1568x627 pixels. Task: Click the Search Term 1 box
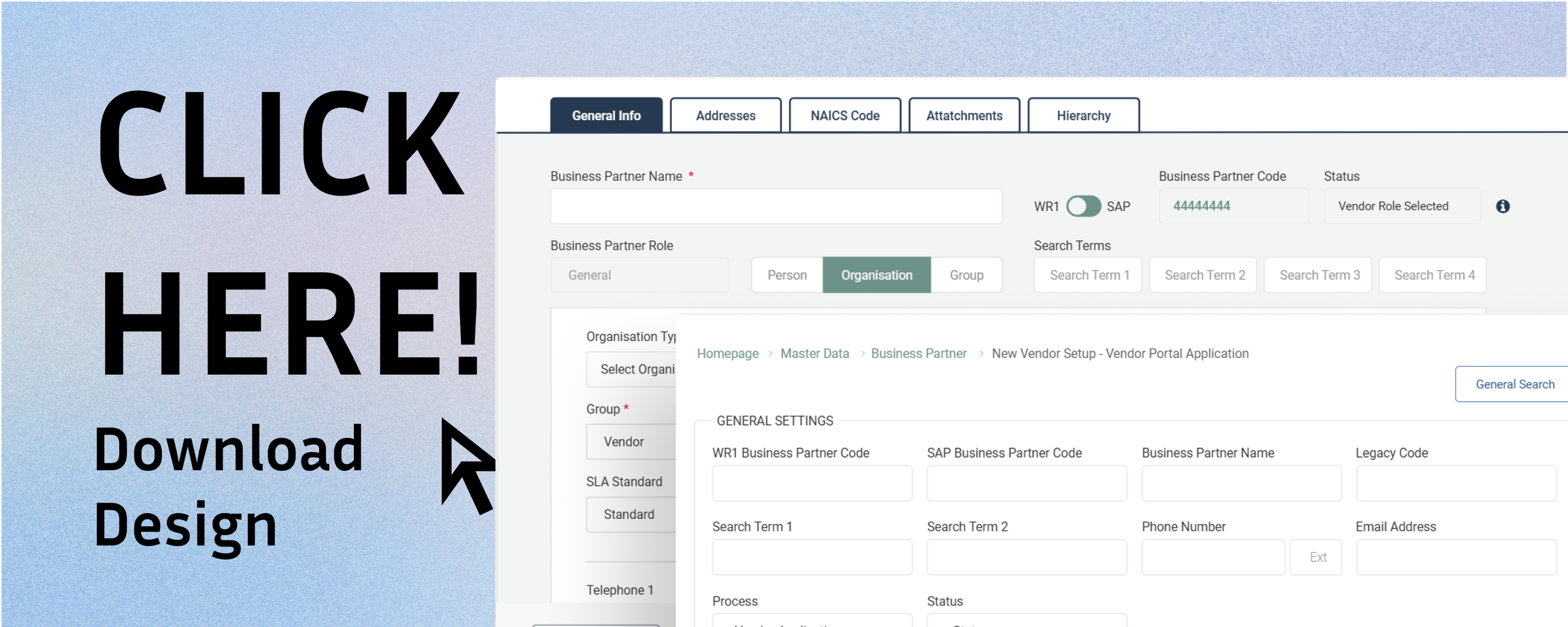pos(1088,275)
